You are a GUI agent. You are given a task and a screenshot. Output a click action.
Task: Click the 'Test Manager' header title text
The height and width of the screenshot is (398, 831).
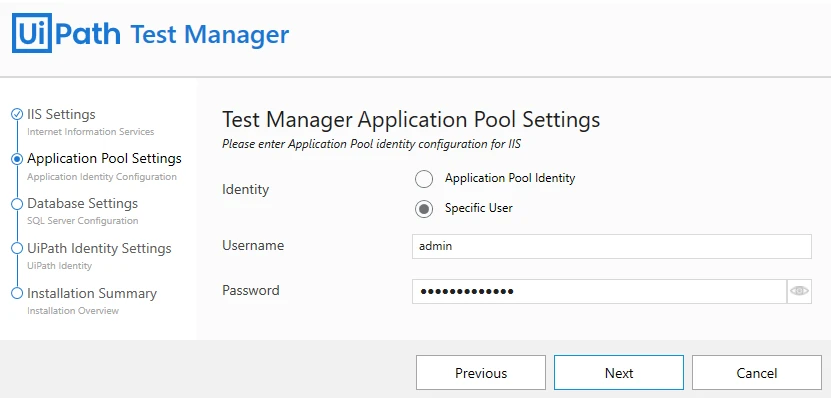point(210,34)
